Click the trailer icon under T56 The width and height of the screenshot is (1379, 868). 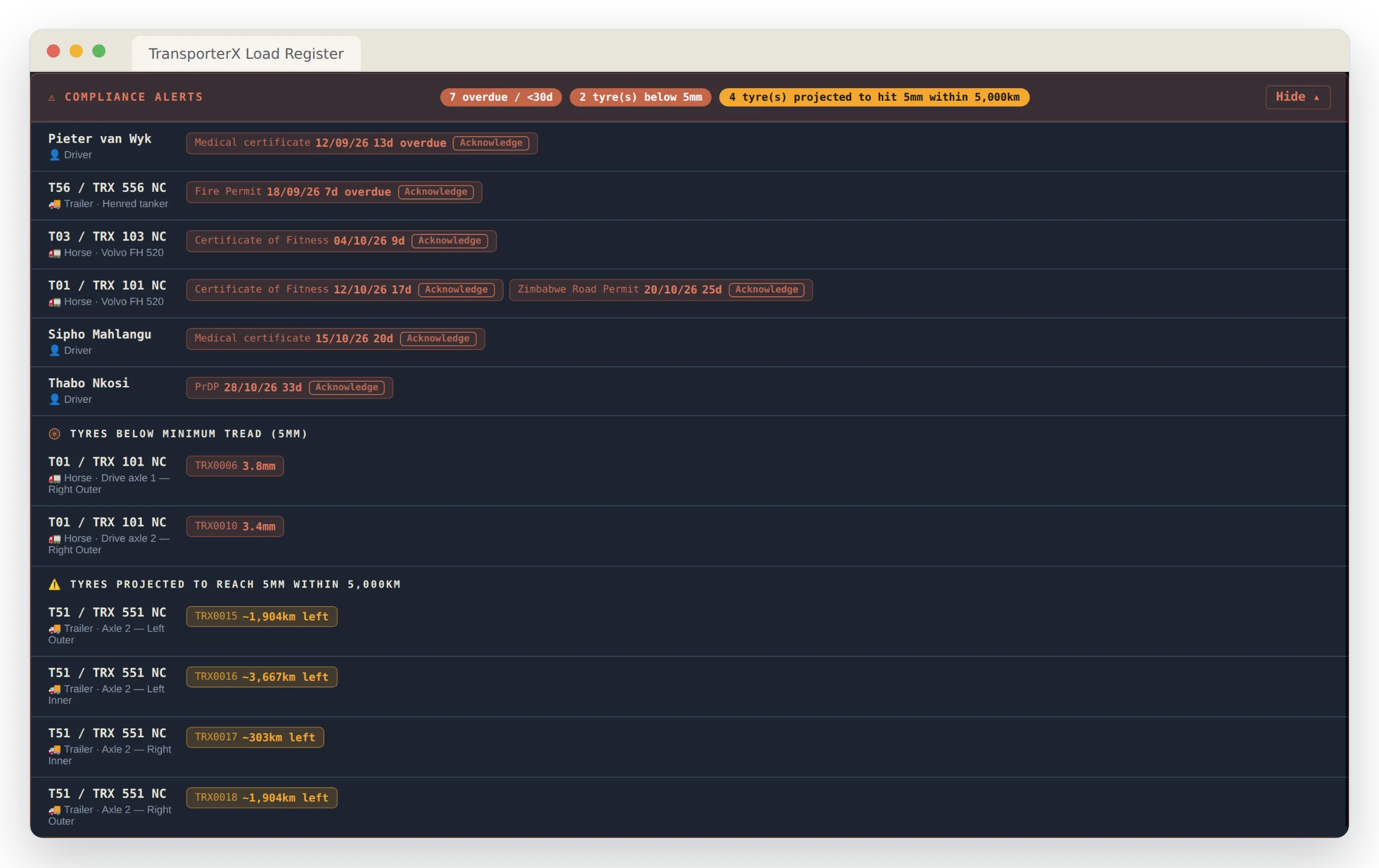(x=55, y=204)
